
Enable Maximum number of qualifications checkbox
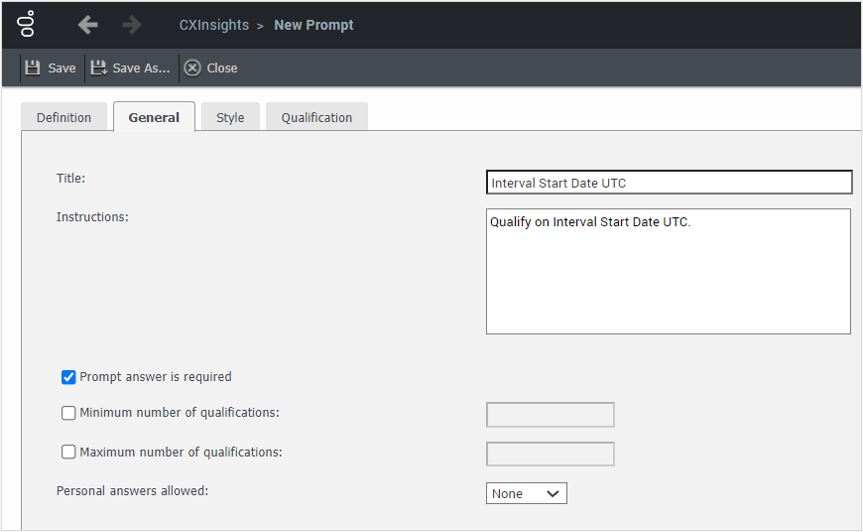pyautogui.click(x=69, y=452)
